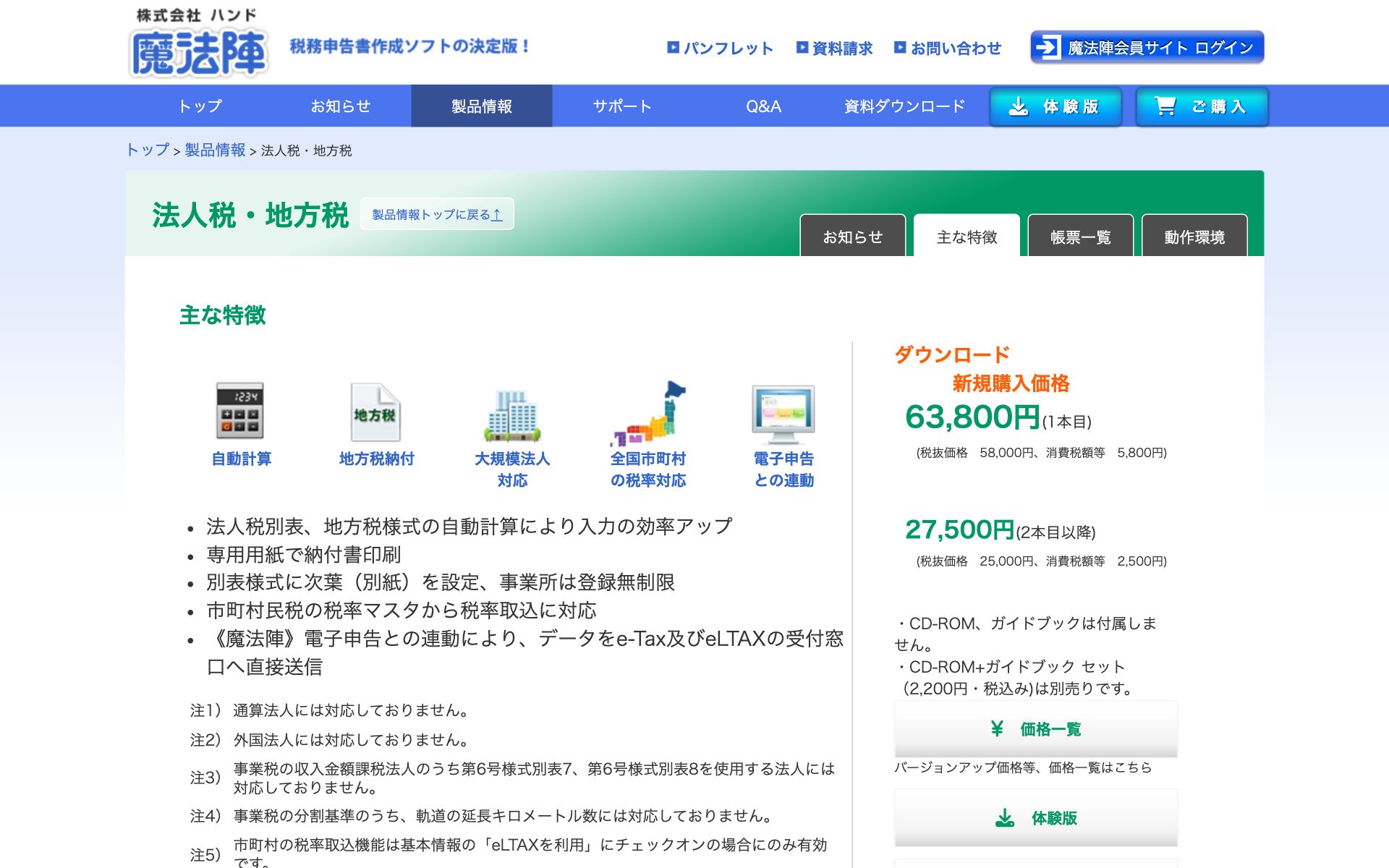Open the 製品情報 navigation menu item

[x=482, y=106]
